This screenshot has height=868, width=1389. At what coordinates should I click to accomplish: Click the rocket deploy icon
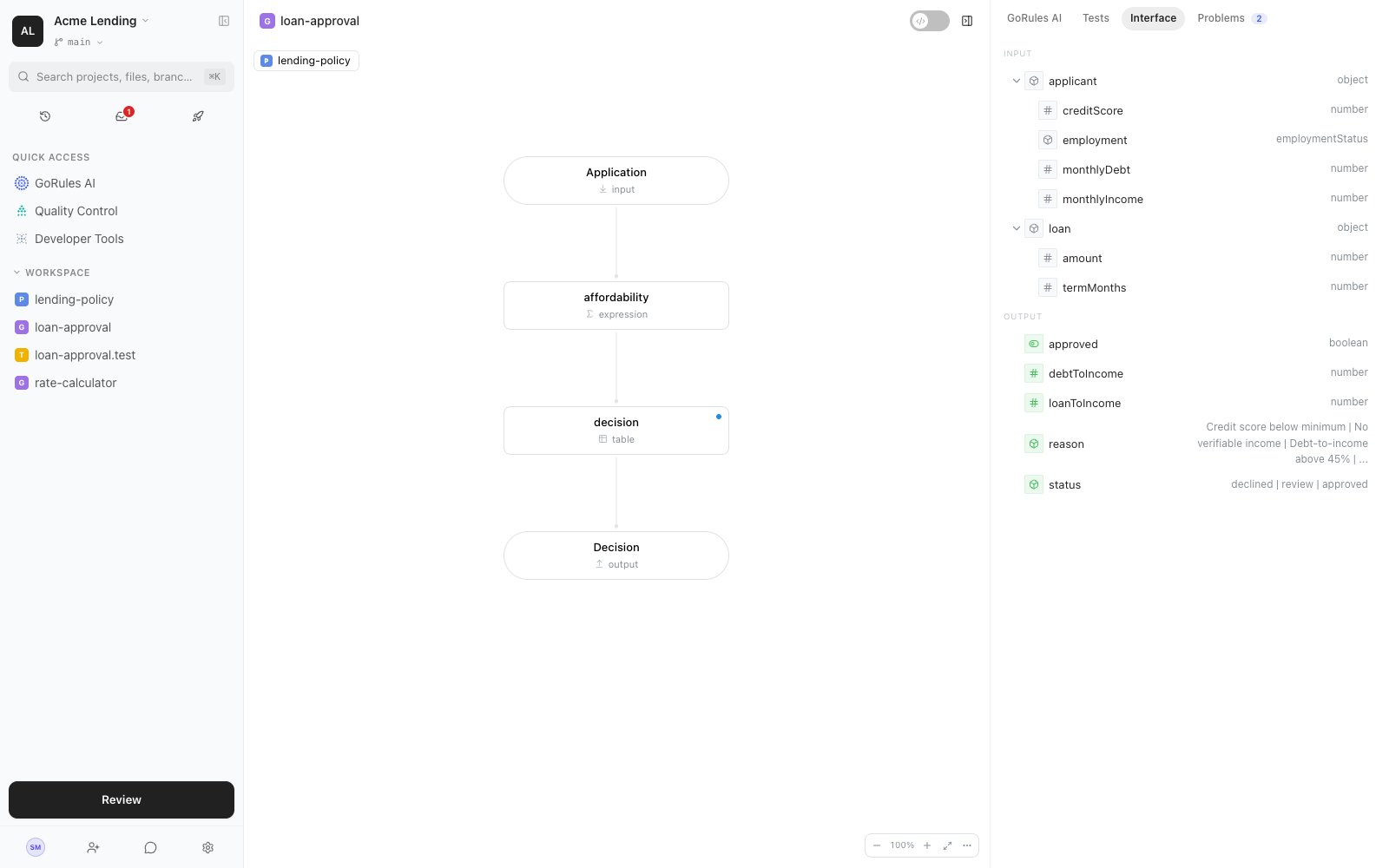point(198,116)
